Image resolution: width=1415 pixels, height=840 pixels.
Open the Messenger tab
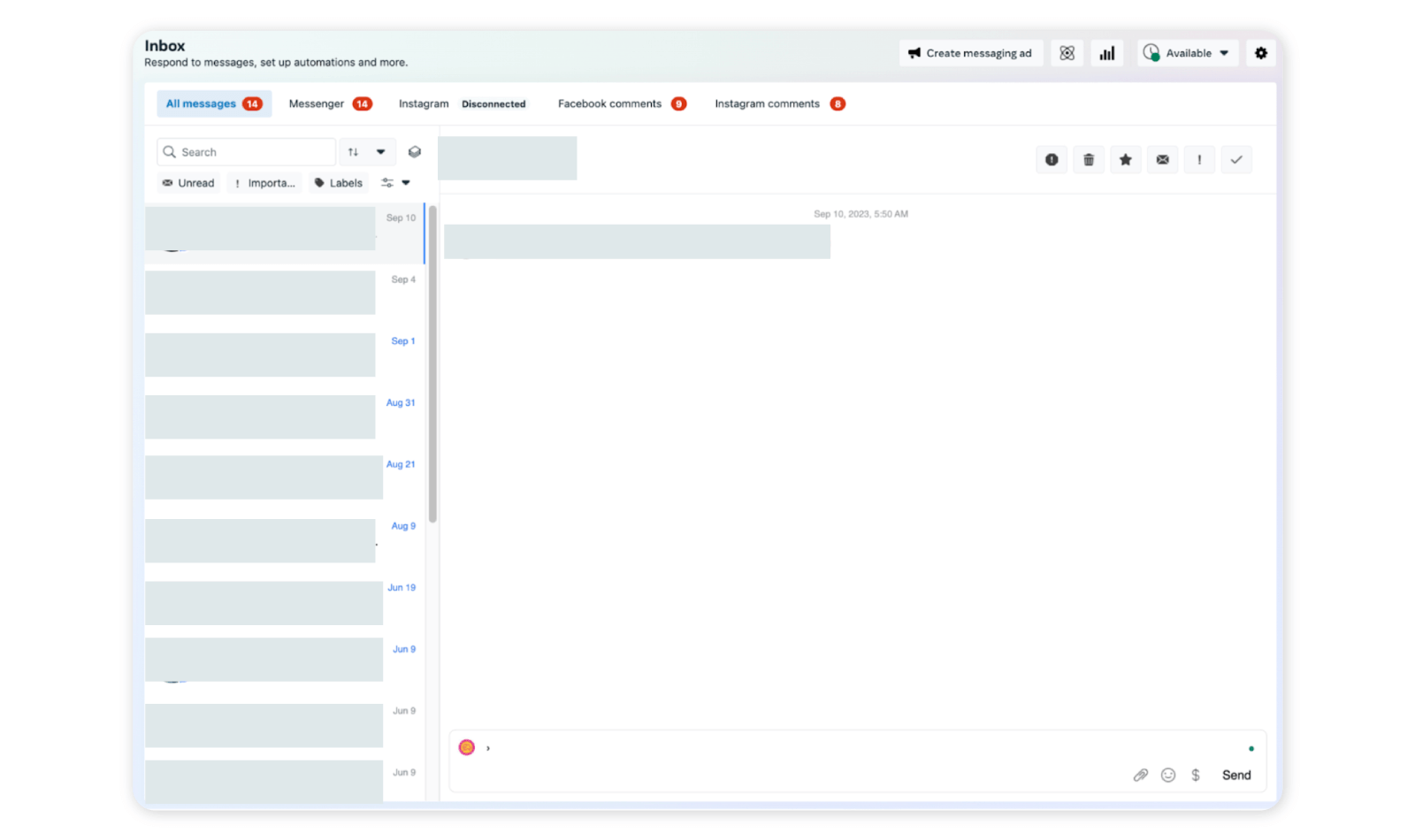click(316, 103)
